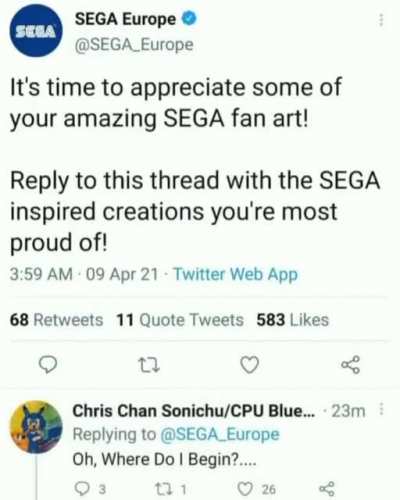View the 583 Likes list

coord(293,320)
